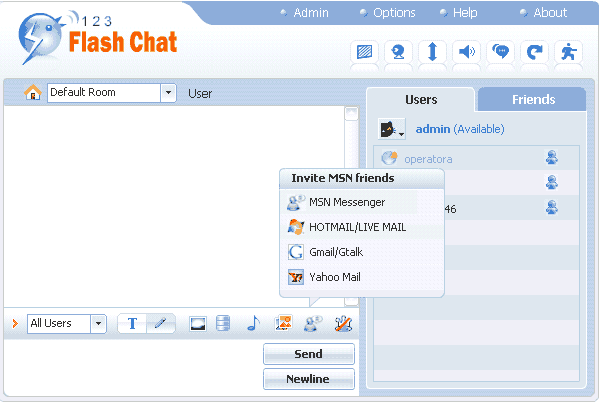Click the stacked server history icon
This screenshot has width=600, height=403.
coord(223,324)
